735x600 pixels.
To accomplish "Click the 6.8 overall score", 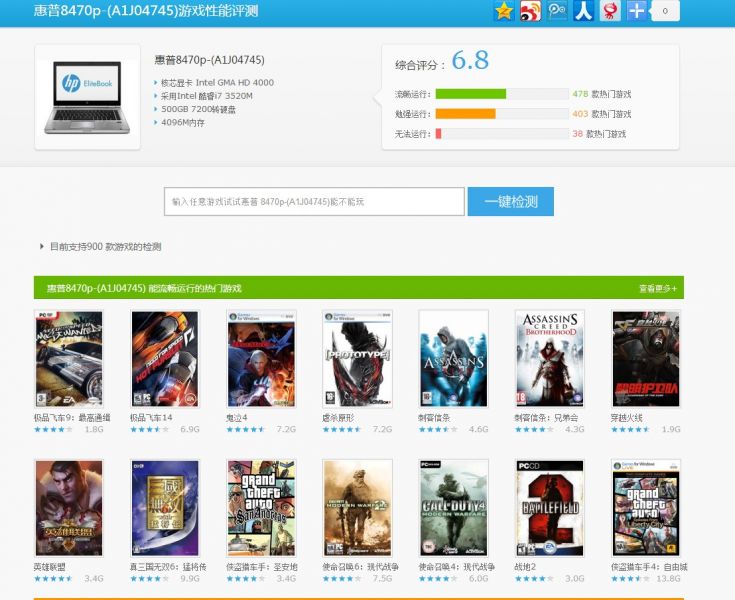I will pyautogui.click(x=470, y=60).
